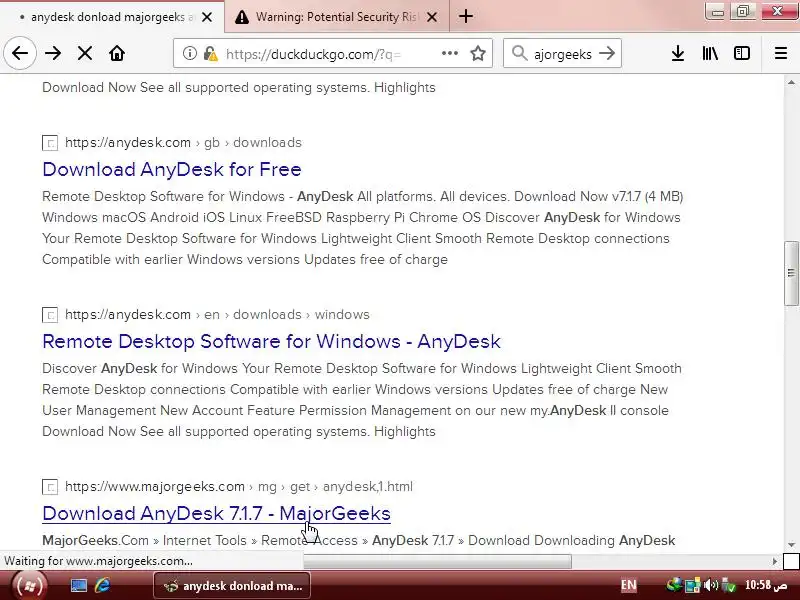Open Download AnyDesk 7.1.7 - MajorGeeks result
The height and width of the screenshot is (600, 800).
216,513
